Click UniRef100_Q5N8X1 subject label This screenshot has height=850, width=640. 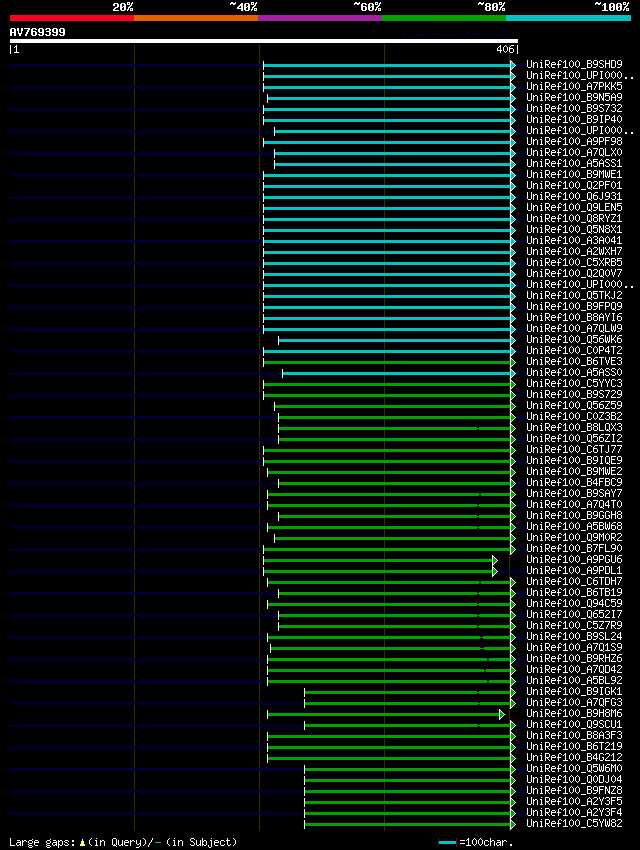(x=574, y=229)
